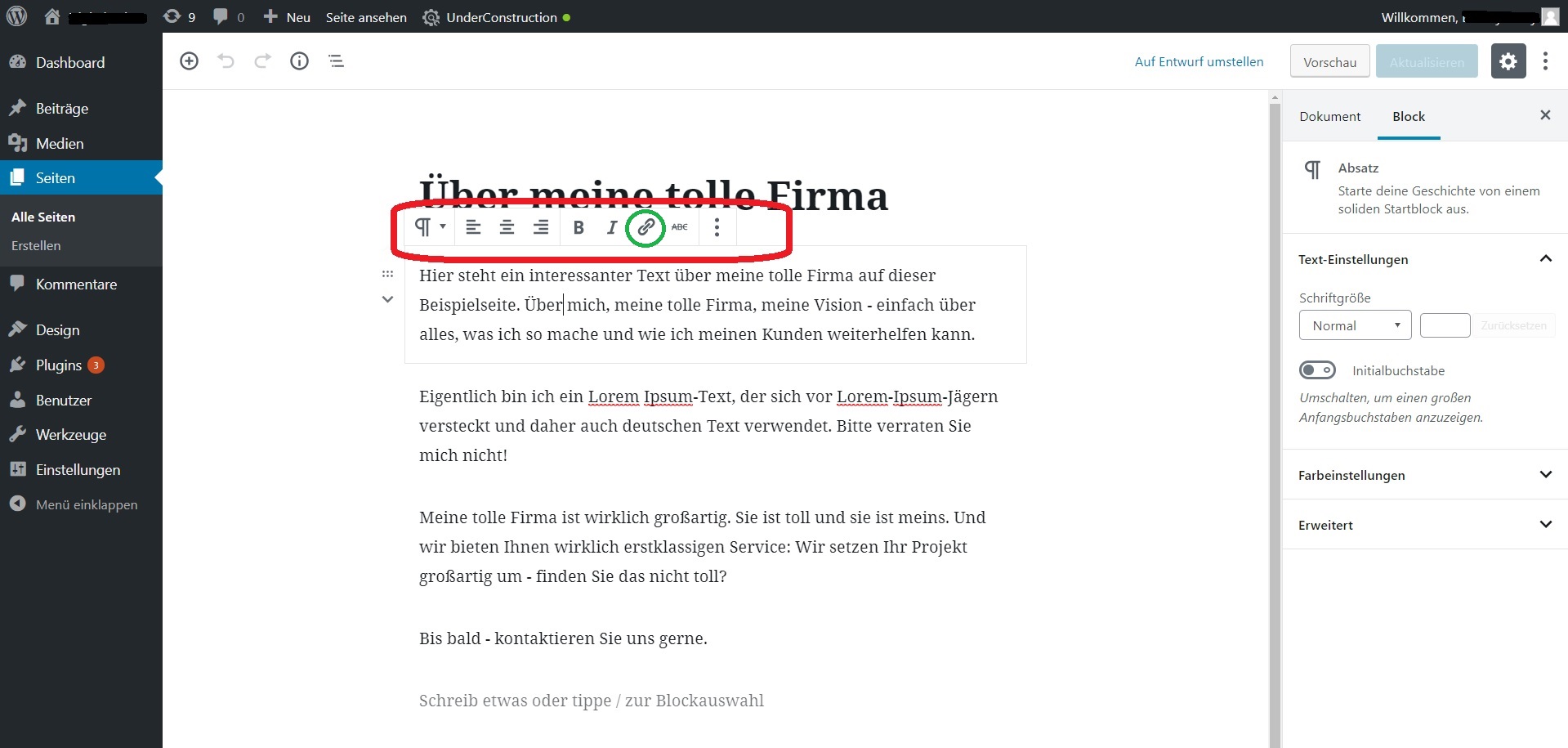This screenshot has width=1568, height=748.
Task: Click the add block plus icon
Action: 189,61
